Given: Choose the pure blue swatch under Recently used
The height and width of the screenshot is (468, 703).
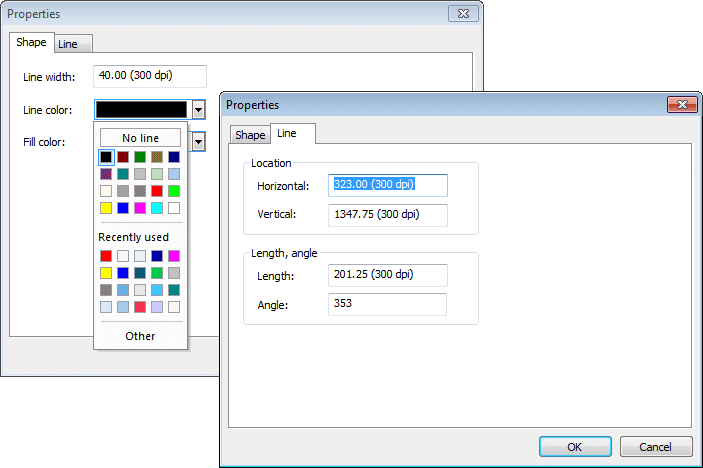Looking at the screenshot, I should (x=123, y=273).
